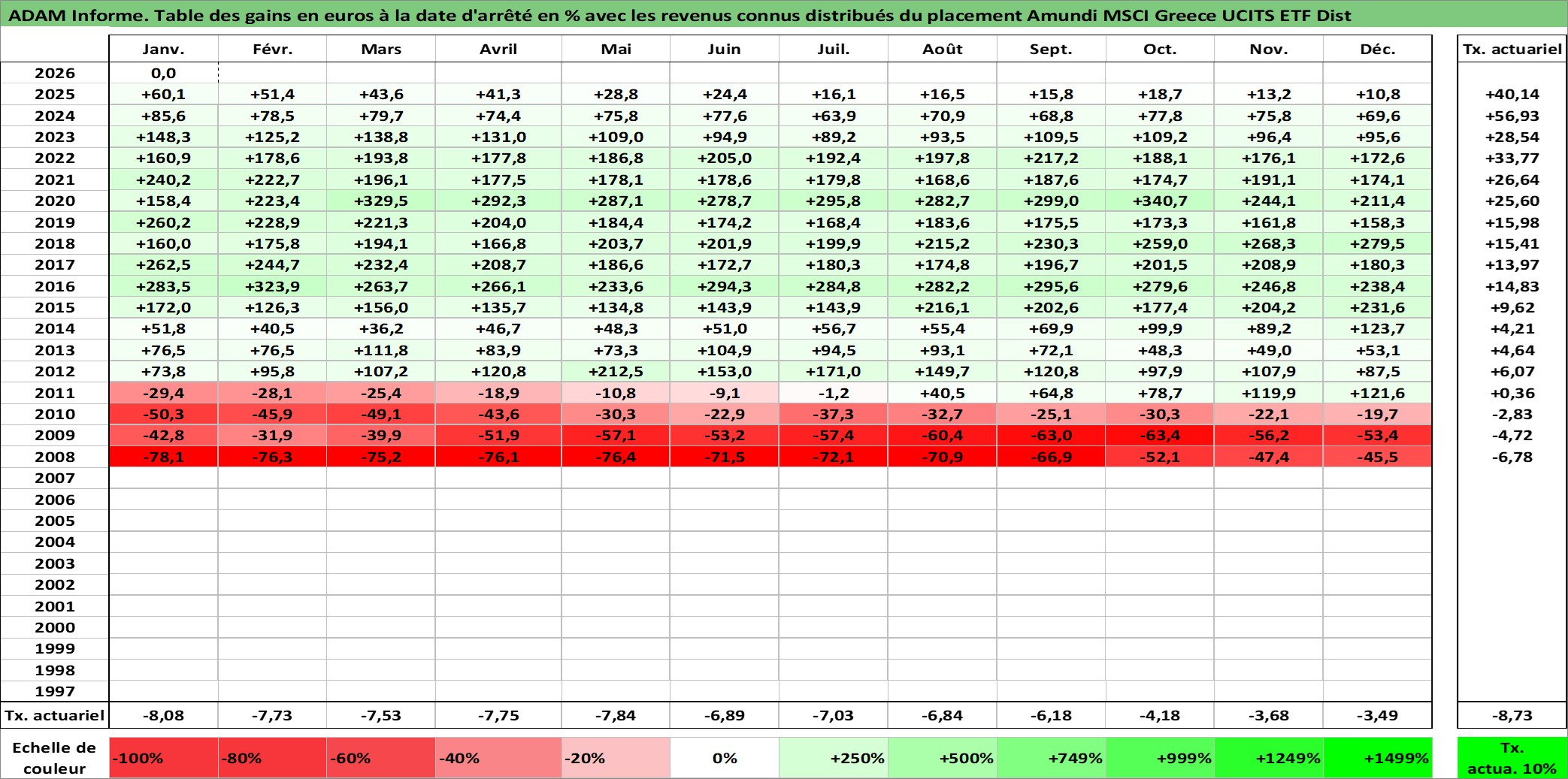Select the 2026 row label
Screen dimensions: 1568x779
(55, 73)
